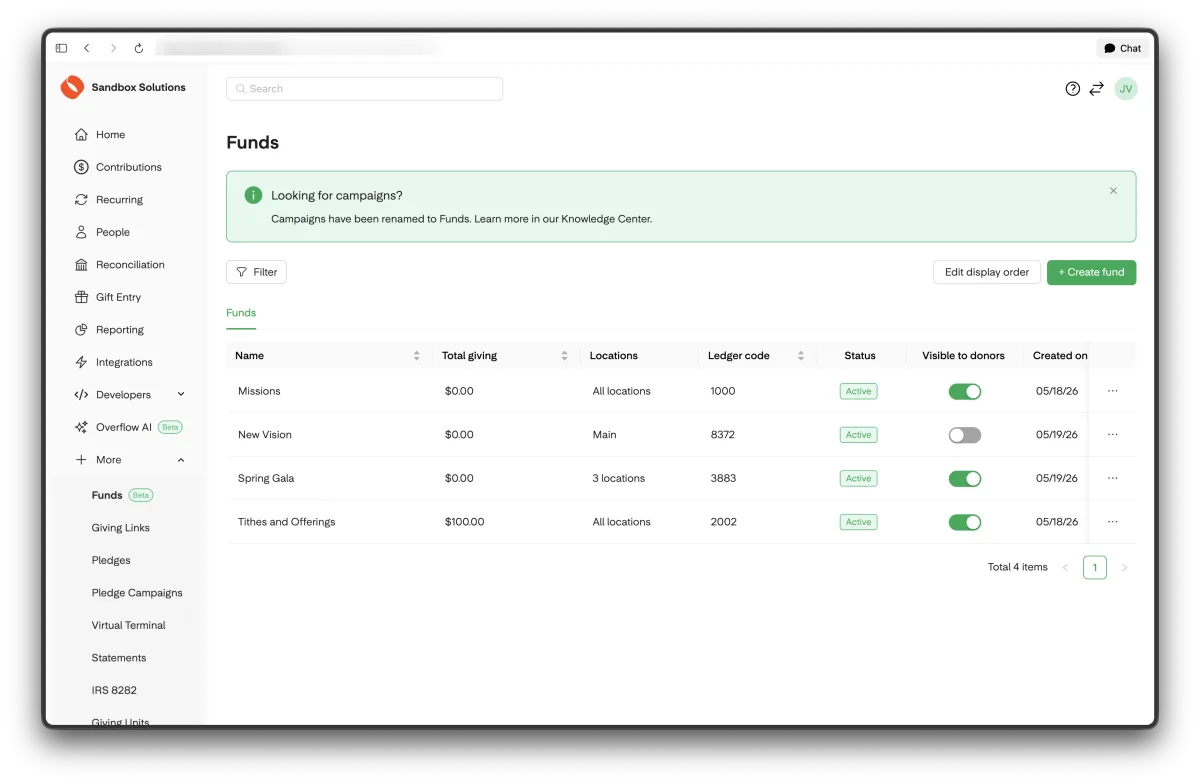This screenshot has width=1200, height=784.
Task: Click the Overflow AI sparkle icon
Action: pyautogui.click(x=81, y=427)
